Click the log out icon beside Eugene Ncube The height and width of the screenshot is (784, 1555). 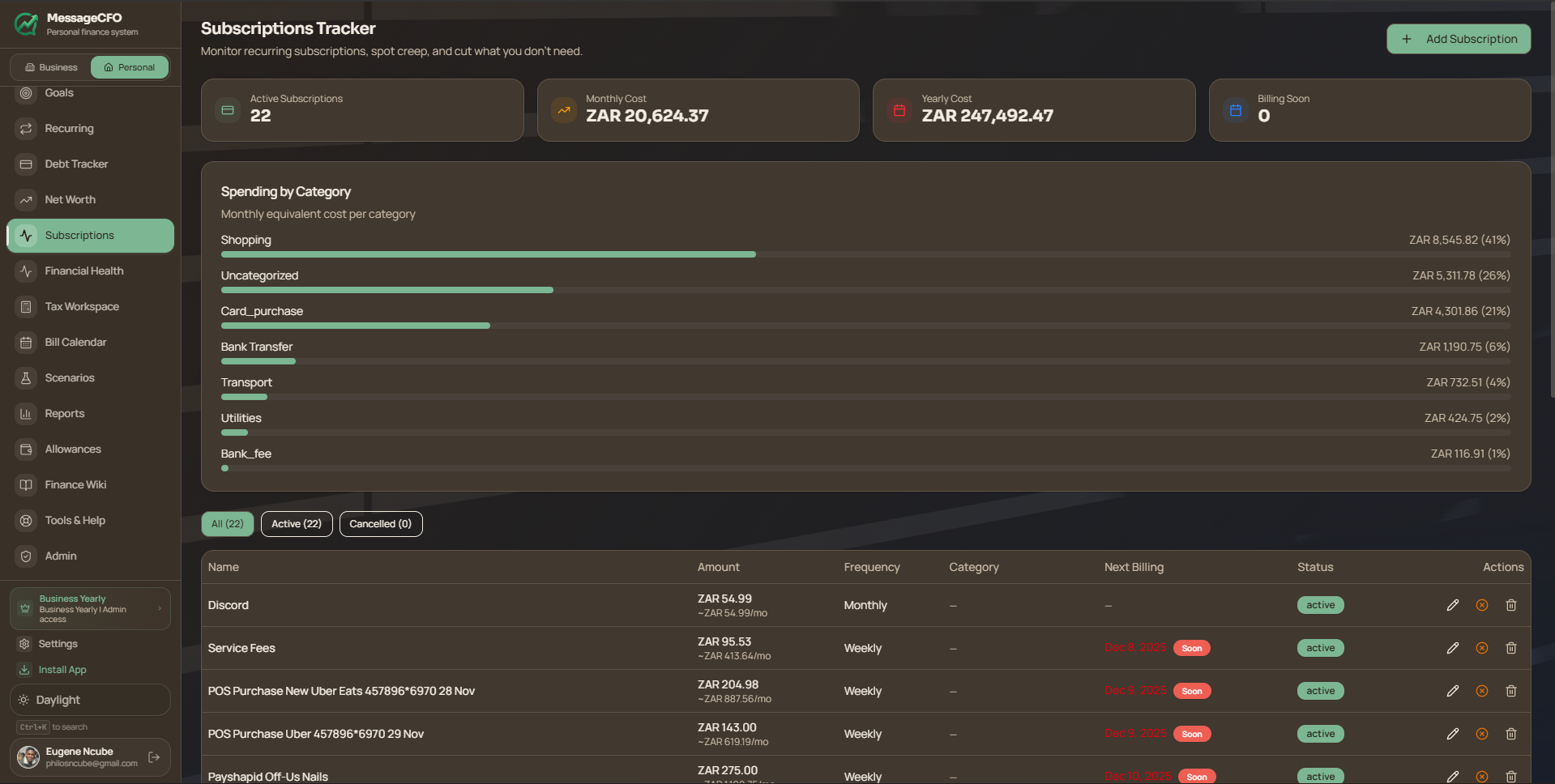coord(154,757)
